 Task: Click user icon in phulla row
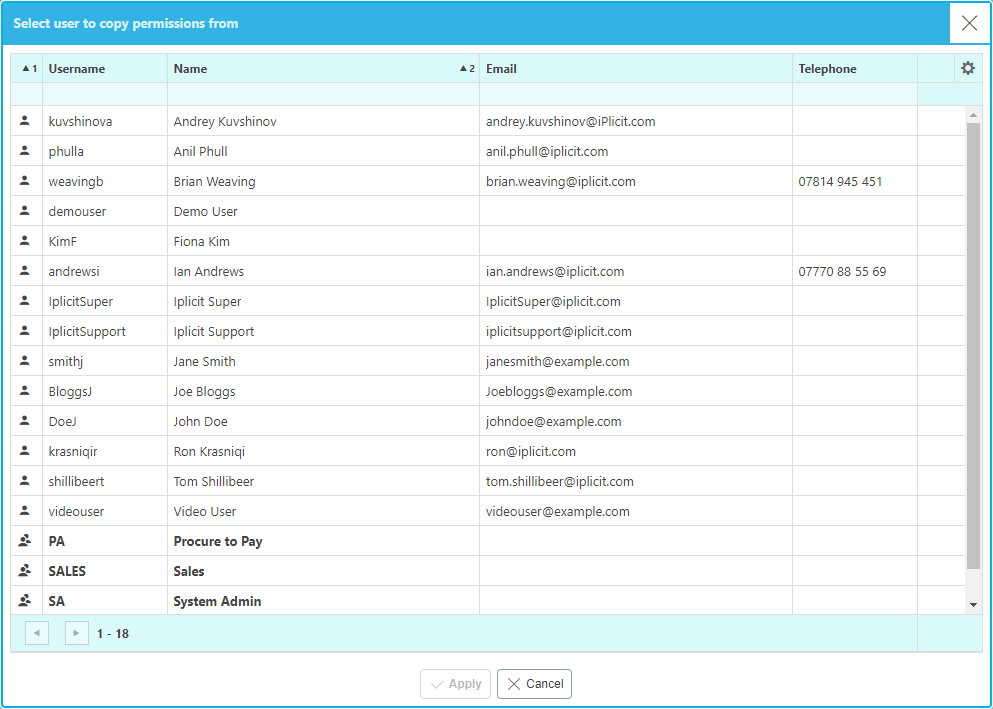[25, 151]
